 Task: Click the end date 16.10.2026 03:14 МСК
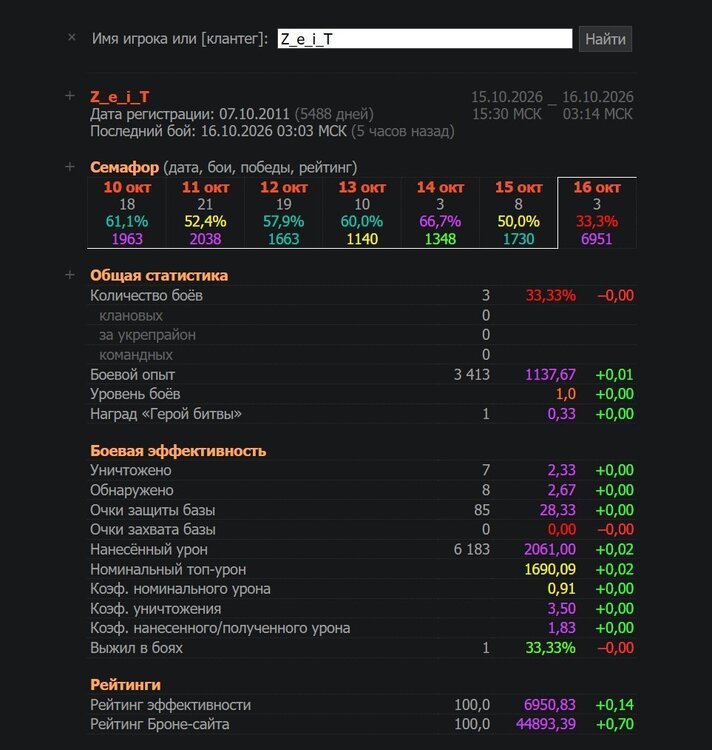[x=598, y=105]
